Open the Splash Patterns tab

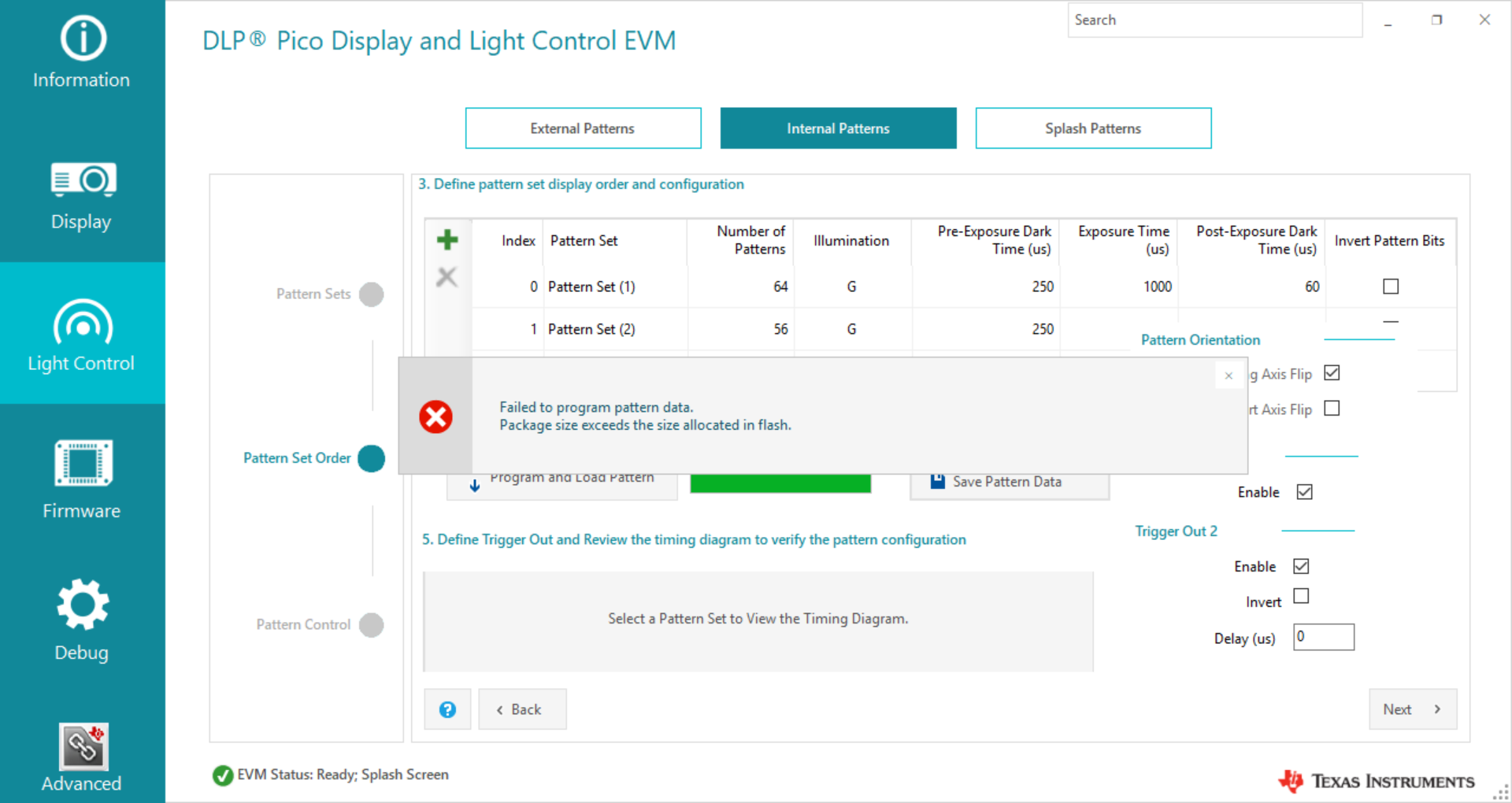(1093, 128)
